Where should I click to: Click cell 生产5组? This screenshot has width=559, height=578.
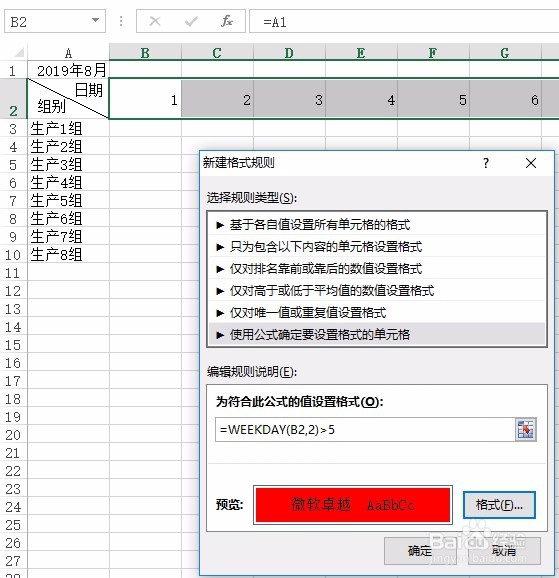69,201
